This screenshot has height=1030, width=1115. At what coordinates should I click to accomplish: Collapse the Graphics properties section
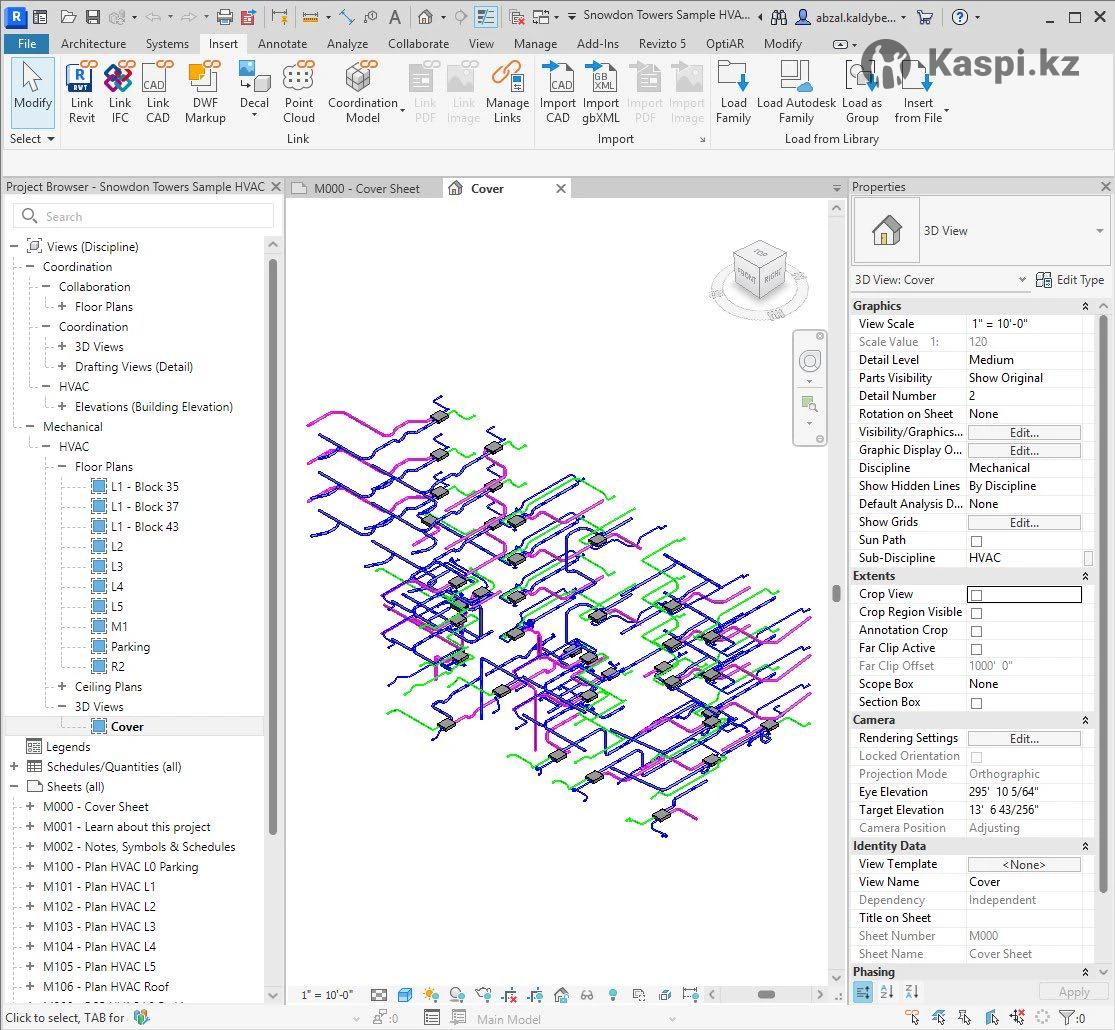[x=1085, y=306]
